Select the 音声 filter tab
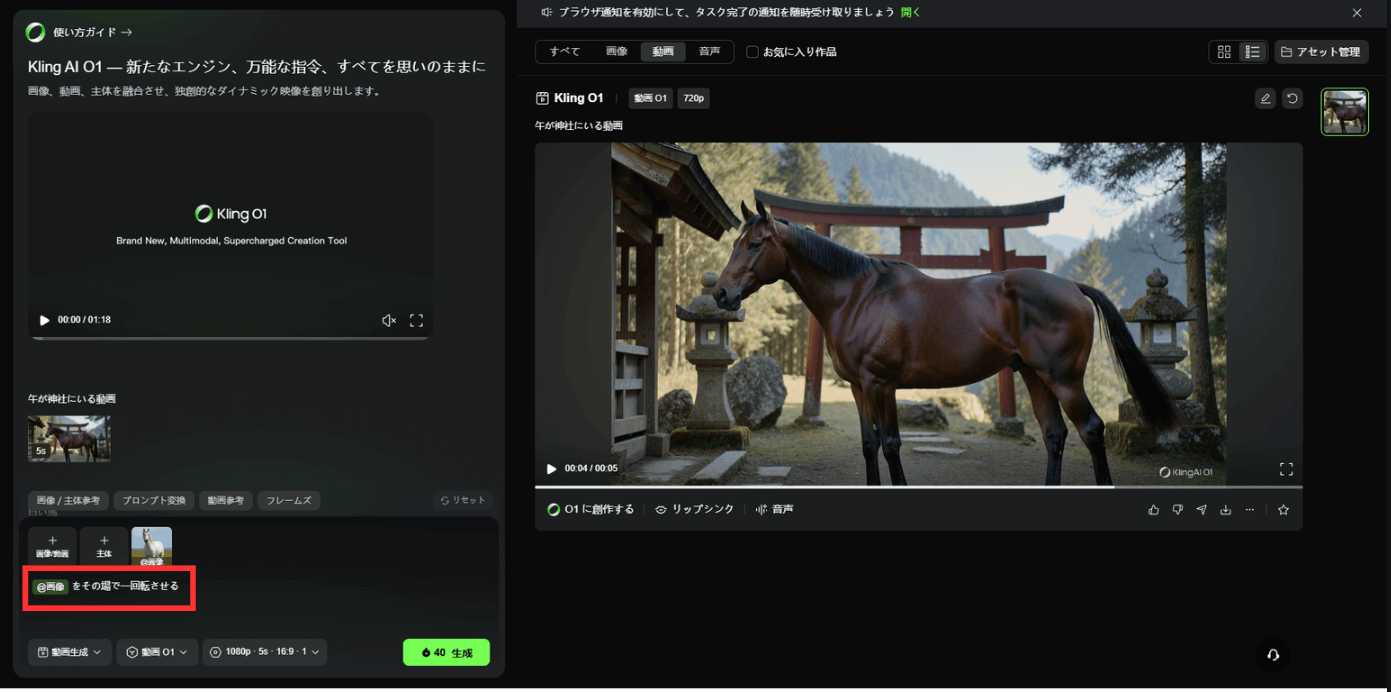Viewport: 1391px width, 692px height. click(x=709, y=52)
